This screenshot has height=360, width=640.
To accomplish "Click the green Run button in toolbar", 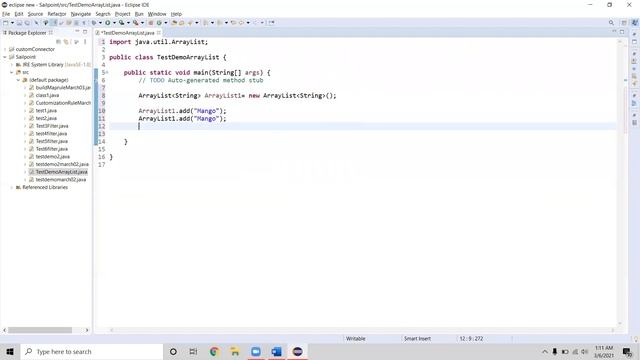I will [x=108, y=23].
